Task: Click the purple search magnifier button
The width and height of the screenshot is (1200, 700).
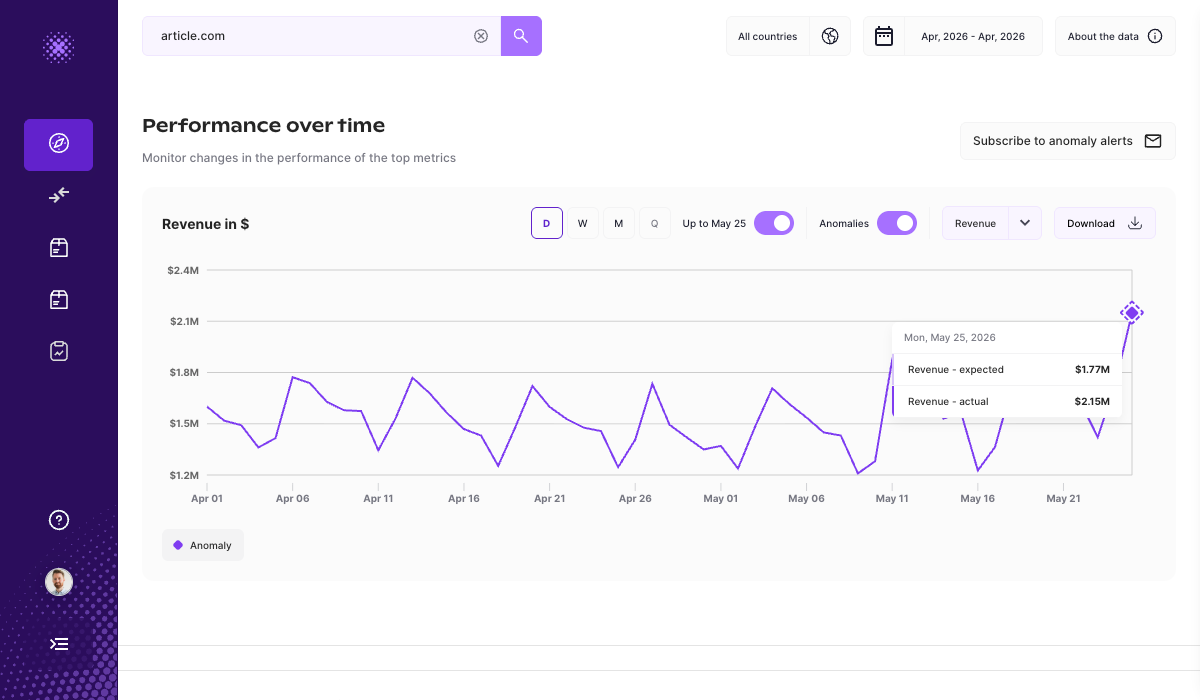Action: click(521, 36)
